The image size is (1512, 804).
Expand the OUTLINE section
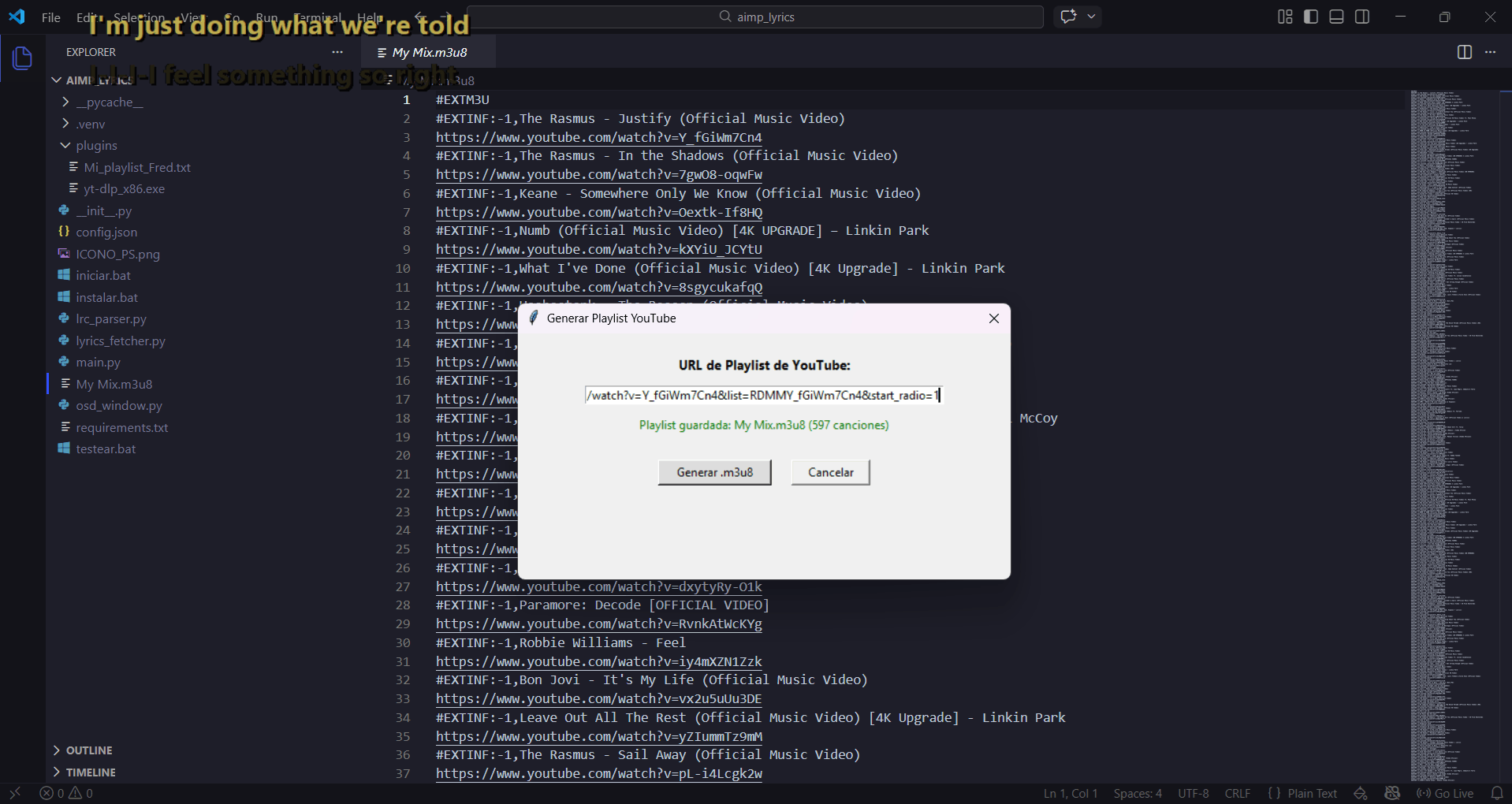click(88, 750)
